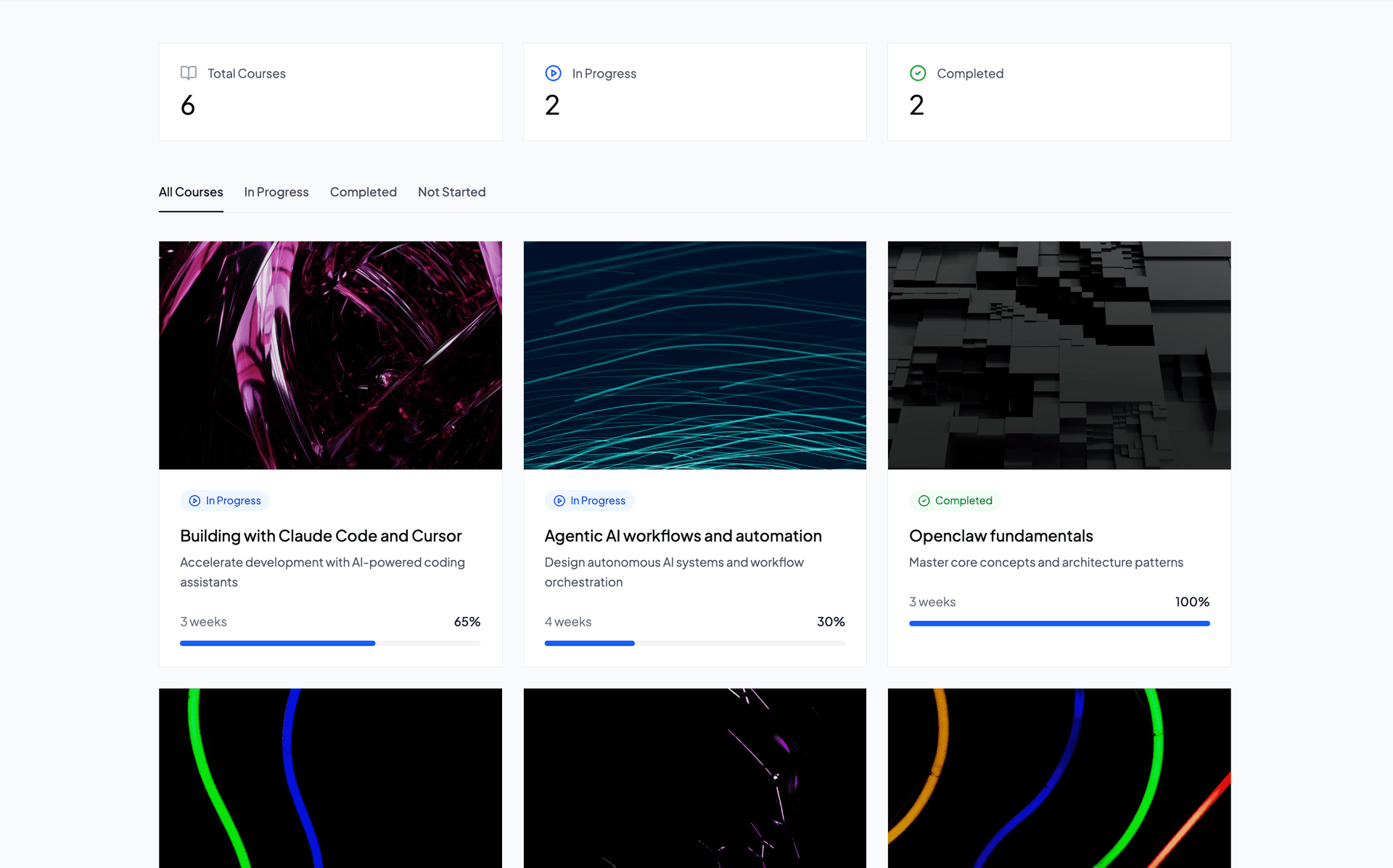Select the Completed tab

coord(363,192)
